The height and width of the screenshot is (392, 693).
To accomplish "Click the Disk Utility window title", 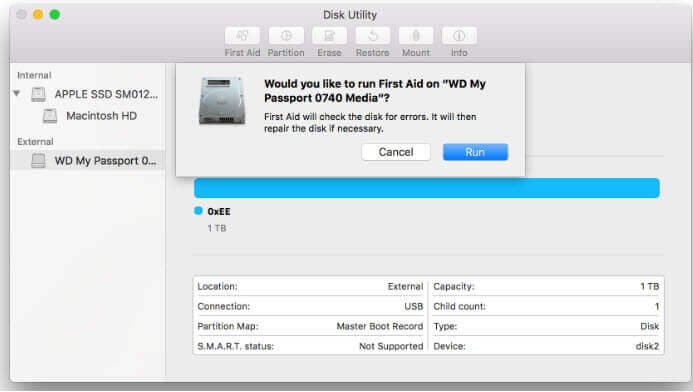I will click(350, 15).
